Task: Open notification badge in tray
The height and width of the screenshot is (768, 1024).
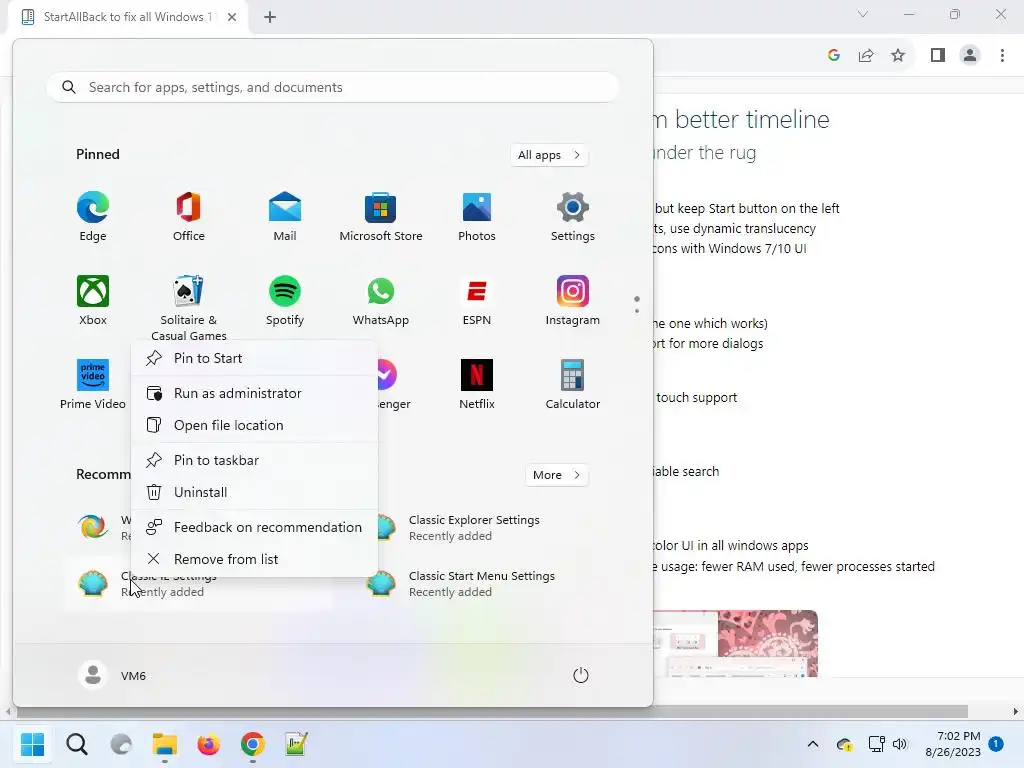Action: (996, 744)
